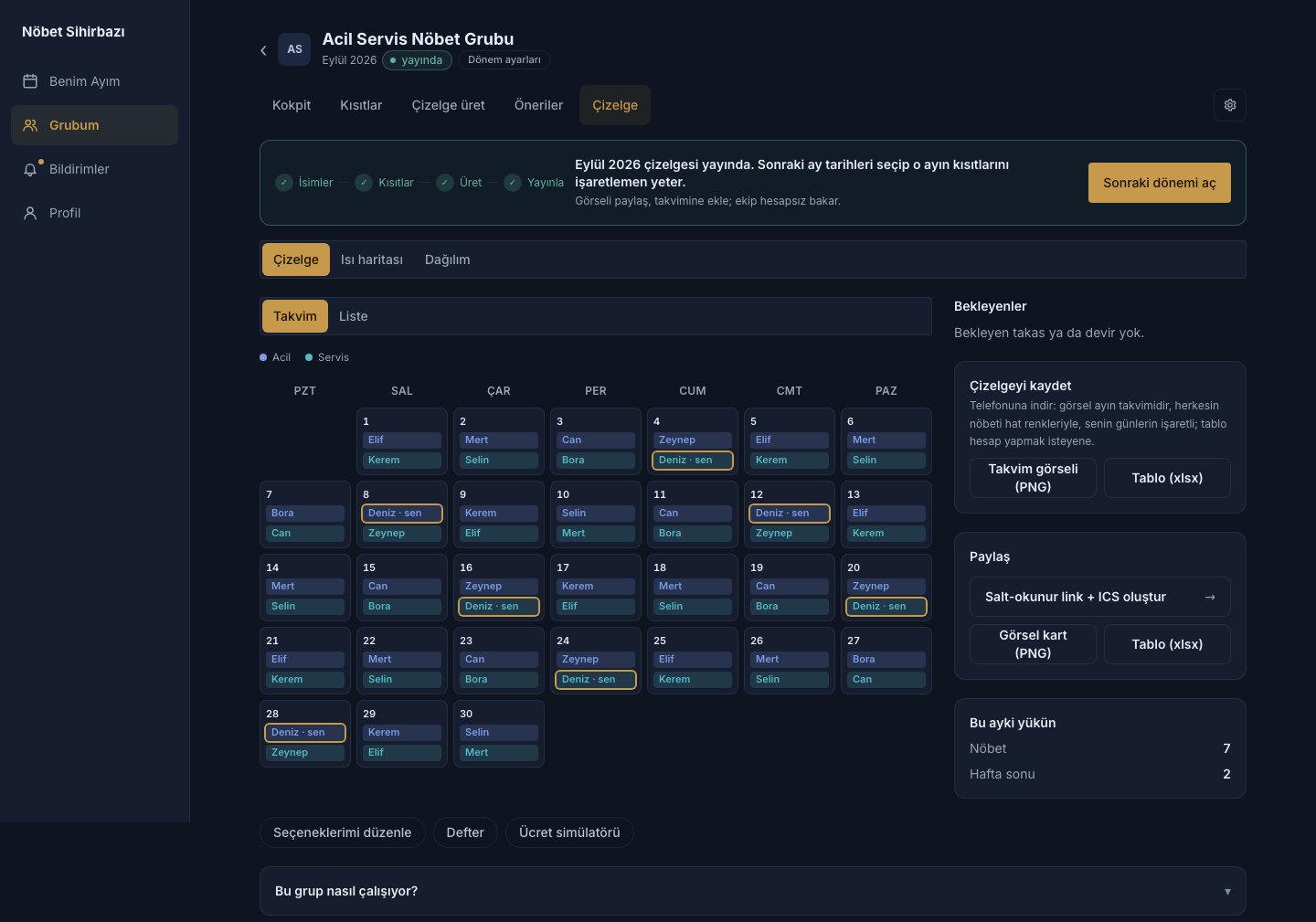Select Zeynep shift on day 24

(596, 660)
